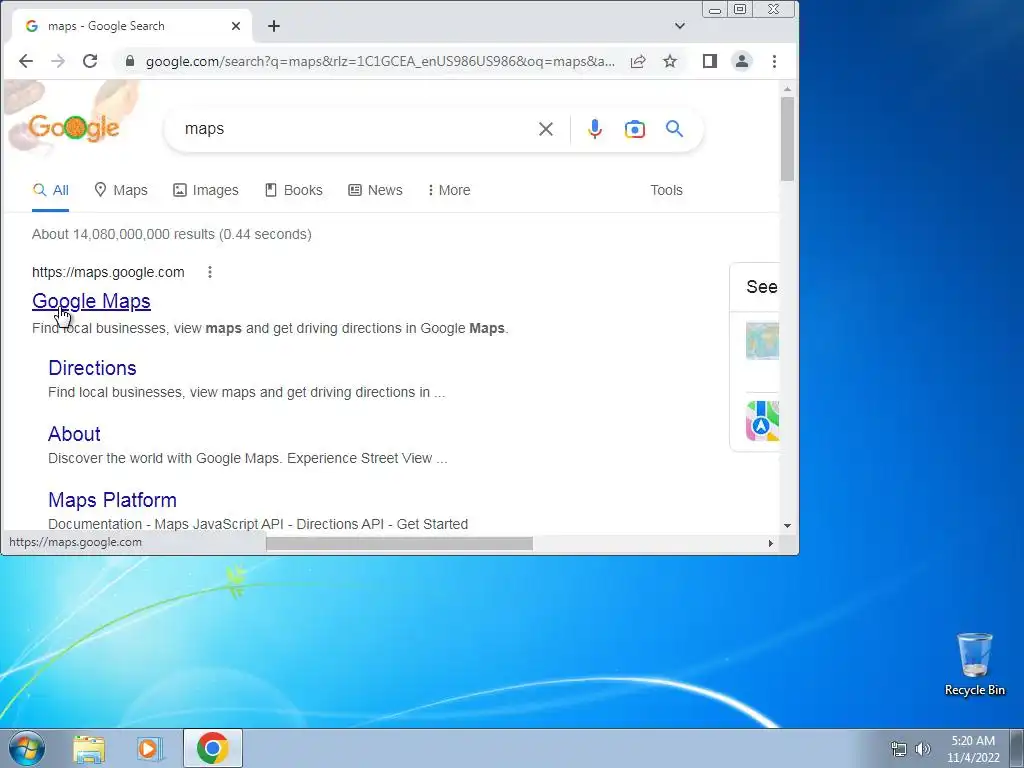The width and height of the screenshot is (1024, 768).
Task: Open the Windows Start menu
Action: click(x=27, y=748)
